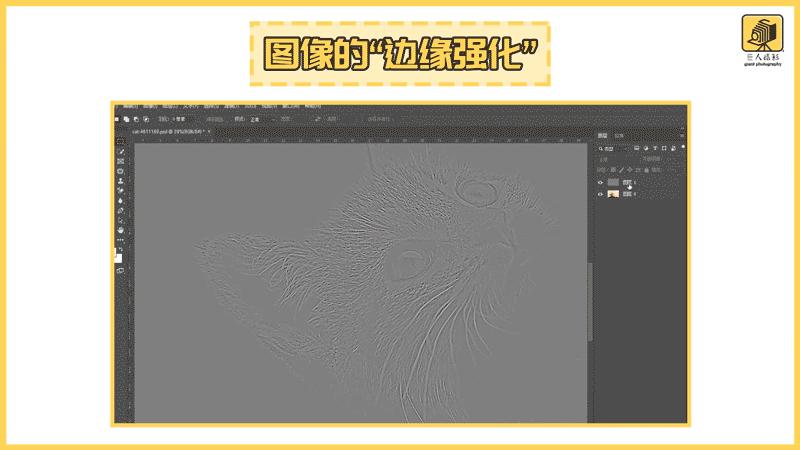Click the foreground/background color swatch
This screenshot has height=450, width=800.
pyautogui.click(x=118, y=258)
